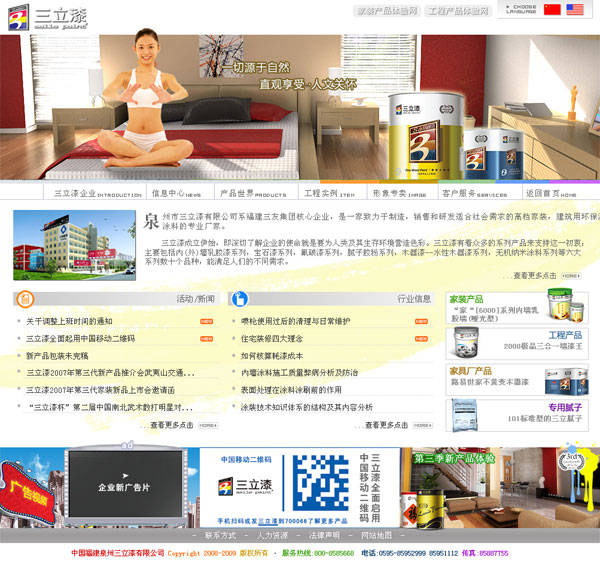Viewport: 600px width, 561px height.
Task: Click paint bucket image in 家装产品 card
Action: (566, 306)
